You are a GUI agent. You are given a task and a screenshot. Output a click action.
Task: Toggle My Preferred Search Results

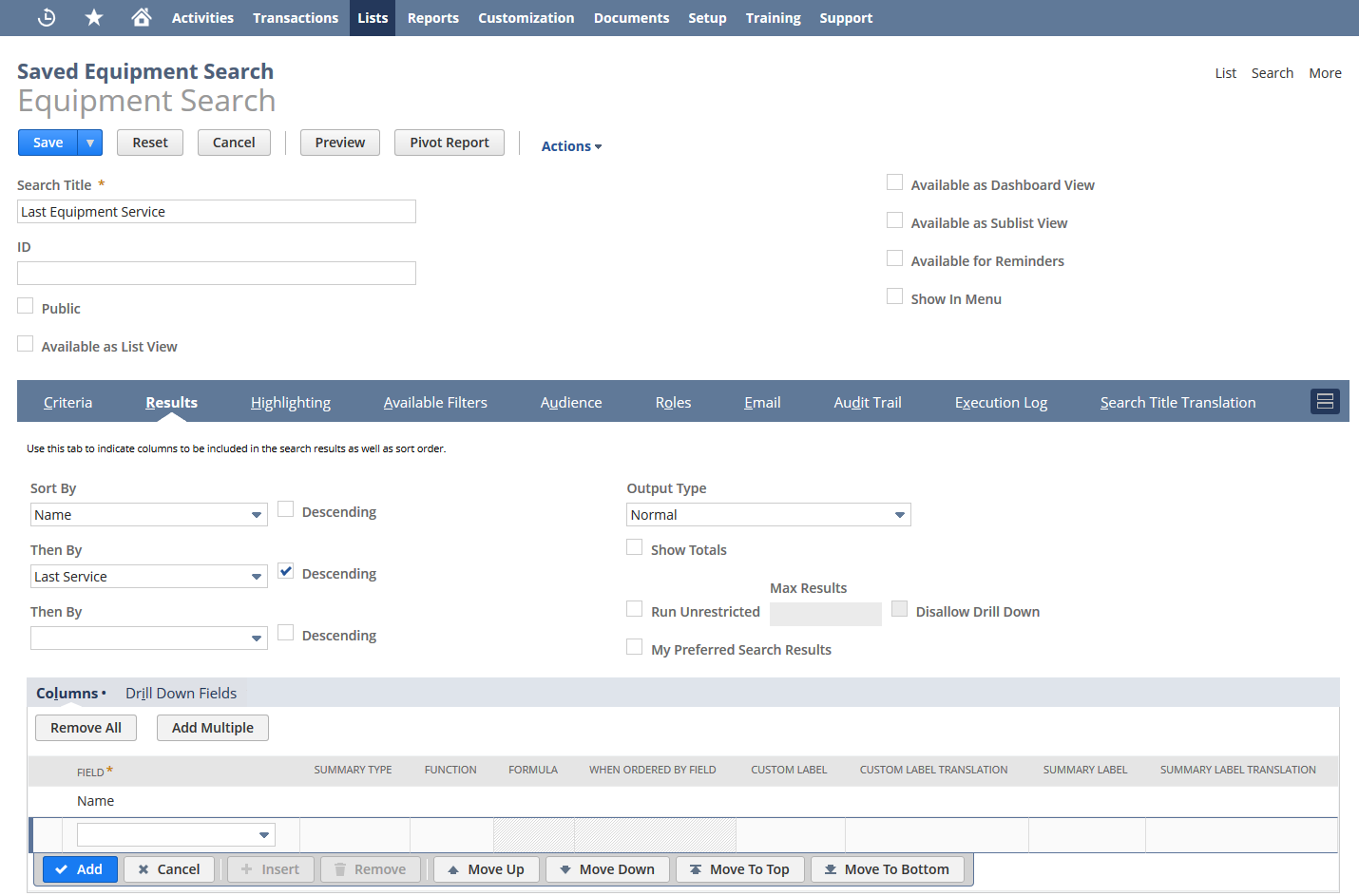pos(635,647)
